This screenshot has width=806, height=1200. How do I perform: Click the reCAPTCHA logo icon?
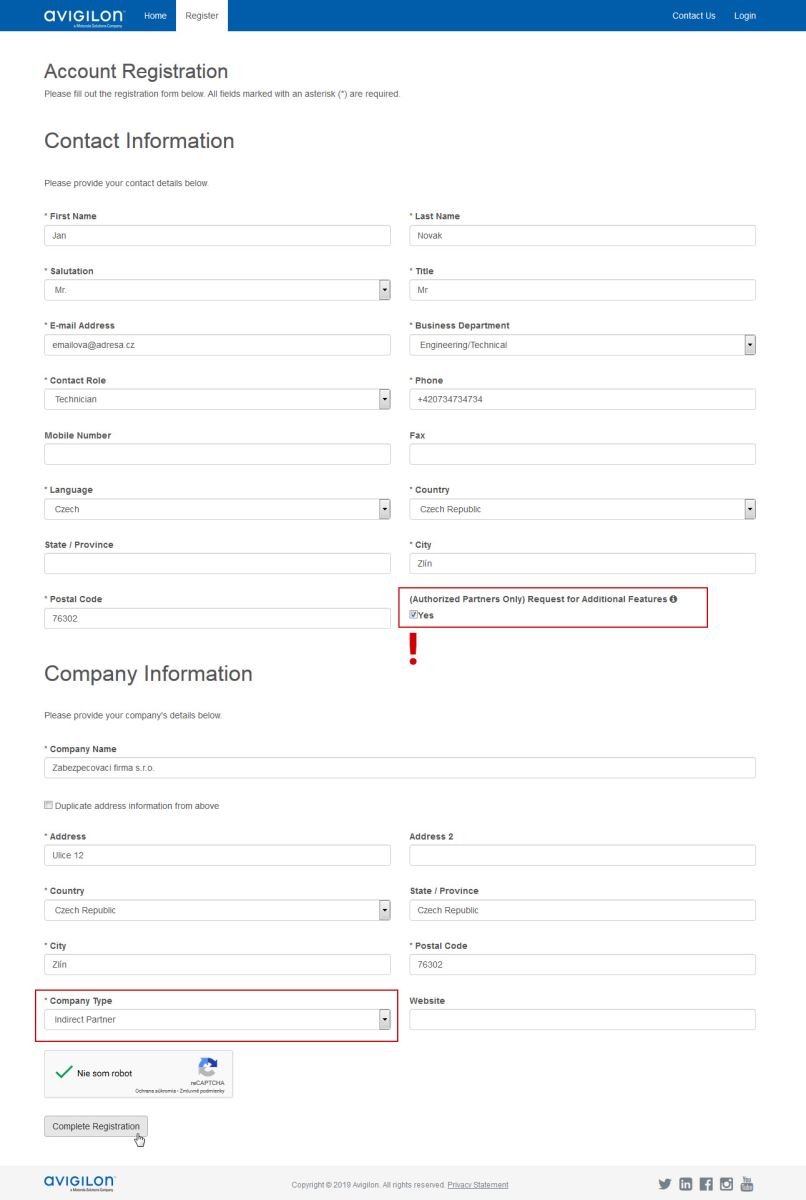208,1067
